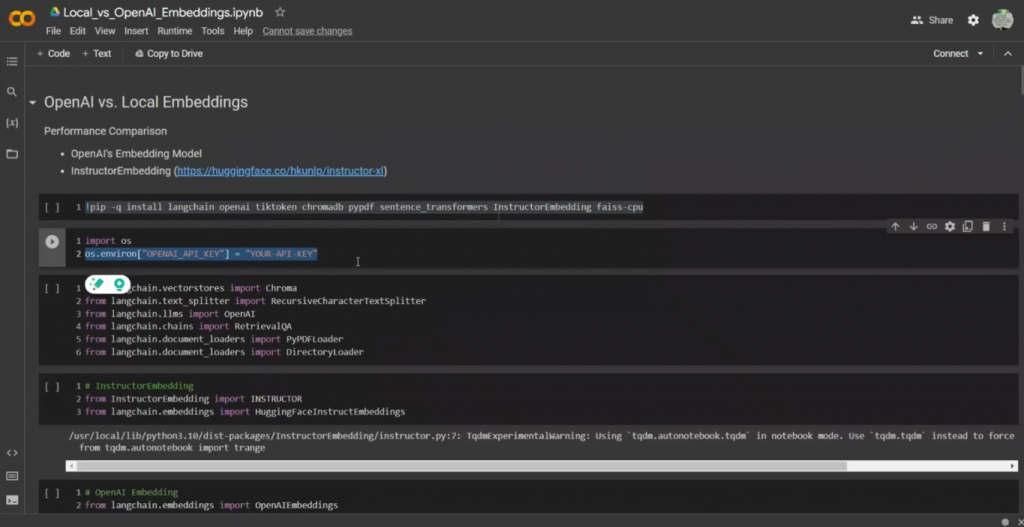Screen dimensions: 1024x527
Task: Click the Google Drive icon beside title
Action: 55,12
